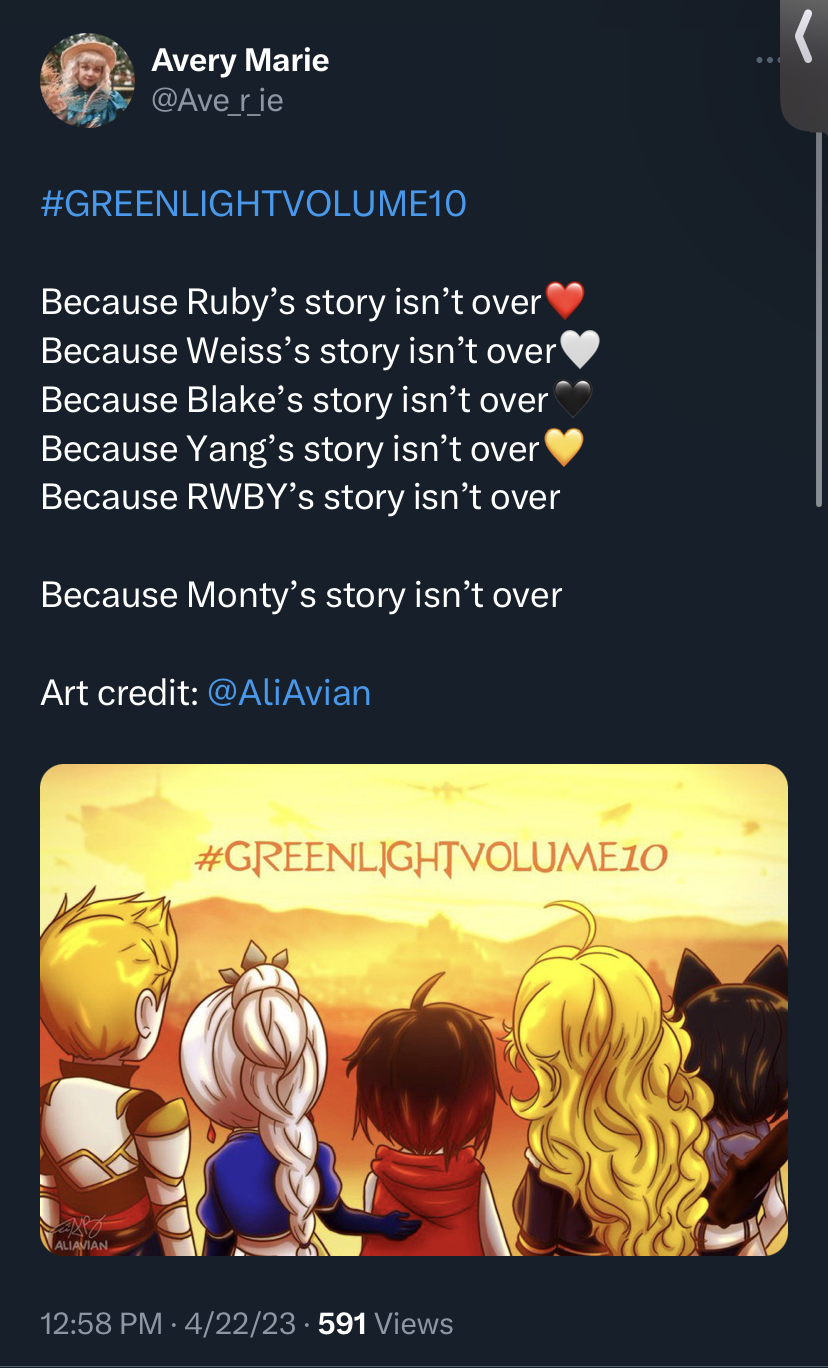Follow the #GREENLIGHTVOLUME10 hashtag link
This screenshot has height=1368, width=828.
point(254,204)
